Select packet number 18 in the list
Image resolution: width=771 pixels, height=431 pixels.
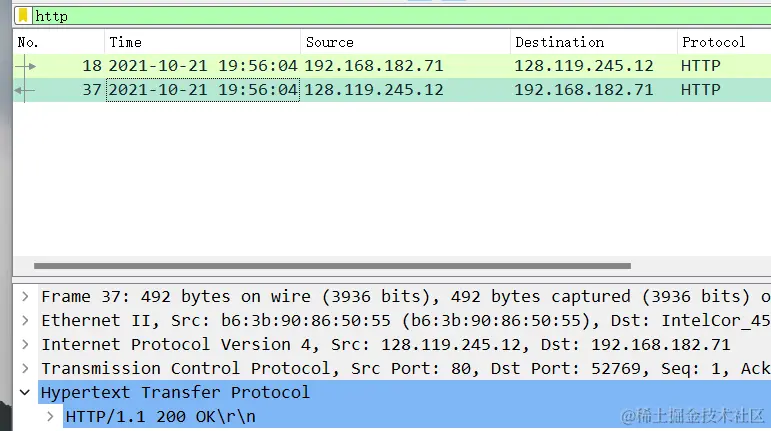(x=92, y=66)
